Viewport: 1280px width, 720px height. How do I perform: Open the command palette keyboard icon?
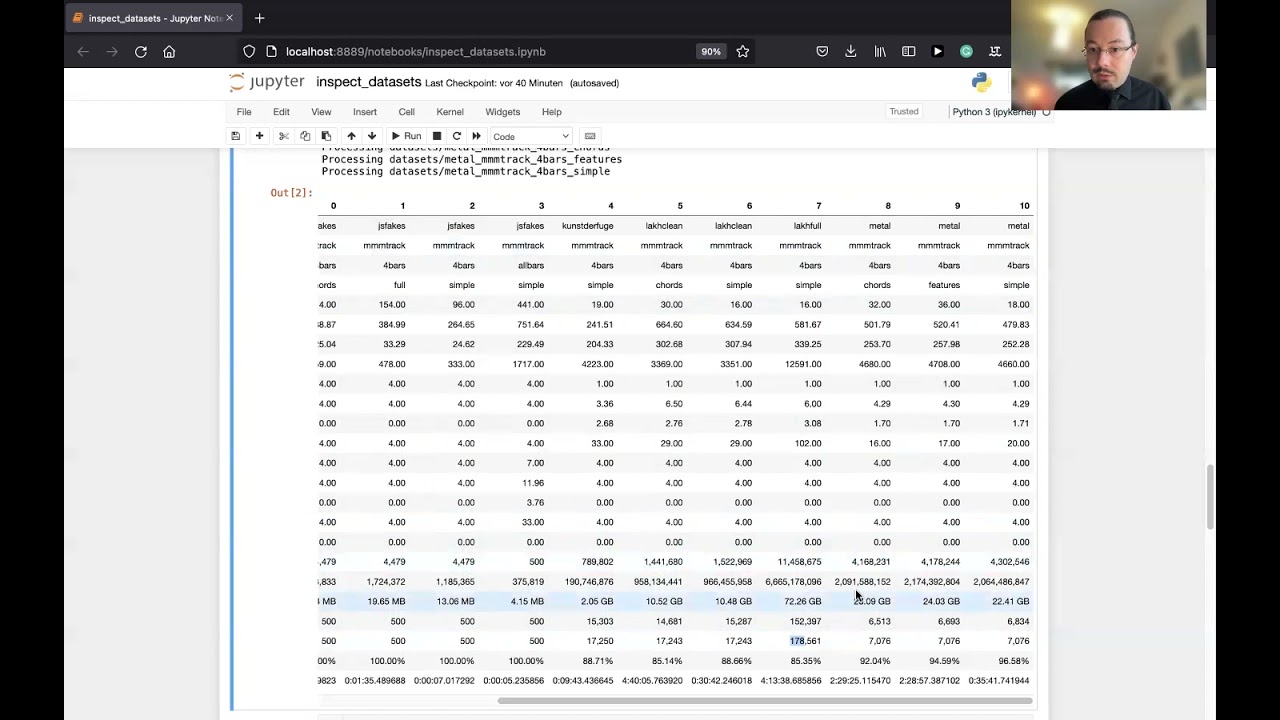[590, 136]
